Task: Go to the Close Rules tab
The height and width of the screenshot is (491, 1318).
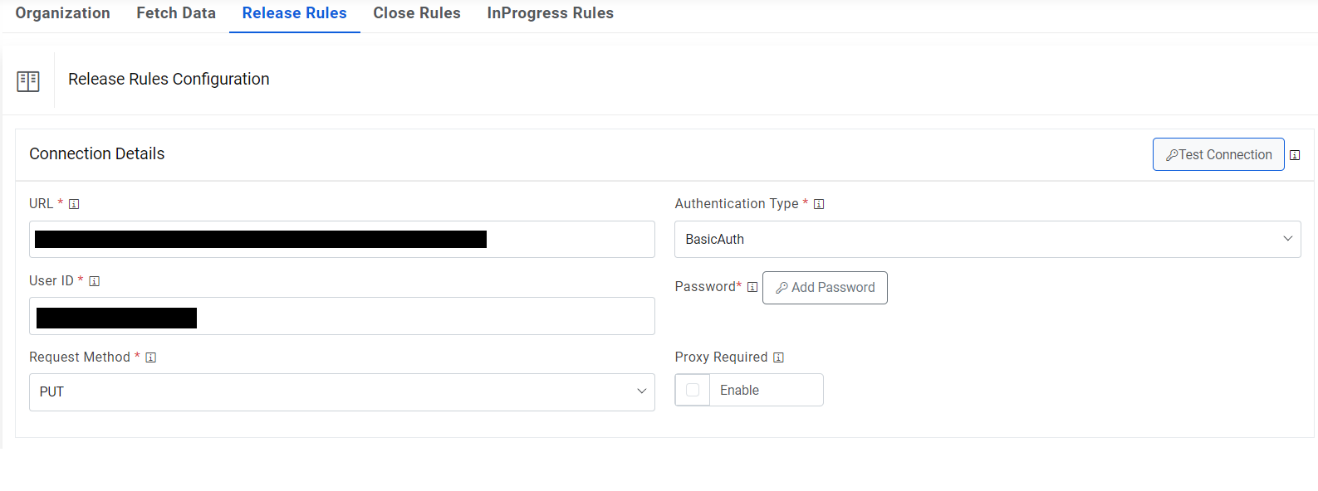Action: pyautogui.click(x=417, y=14)
